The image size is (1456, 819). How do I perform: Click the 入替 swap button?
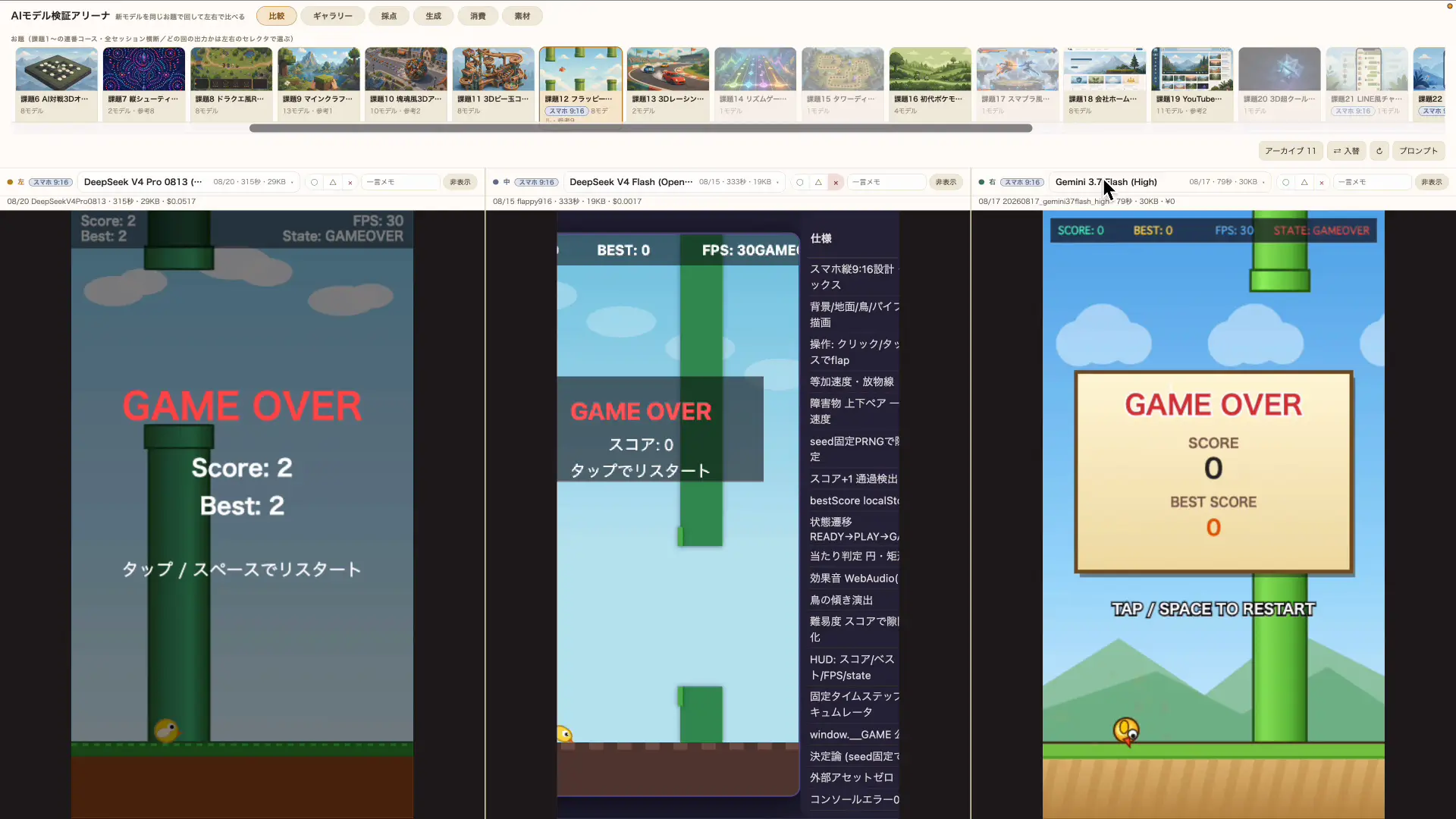[1347, 151]
